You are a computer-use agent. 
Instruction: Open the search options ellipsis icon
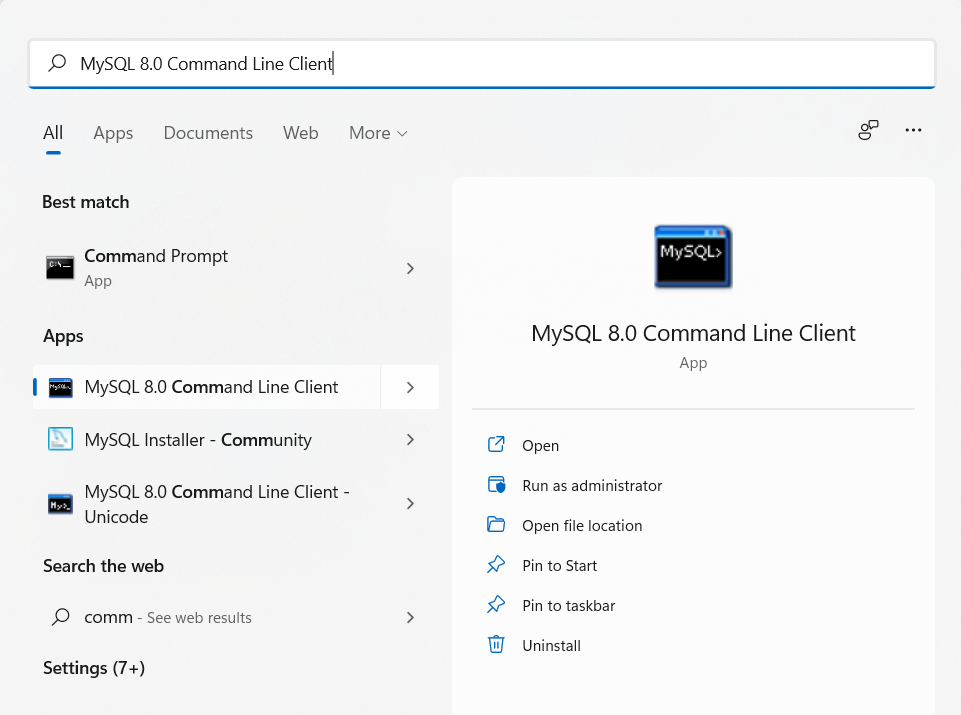click(912, 130)
